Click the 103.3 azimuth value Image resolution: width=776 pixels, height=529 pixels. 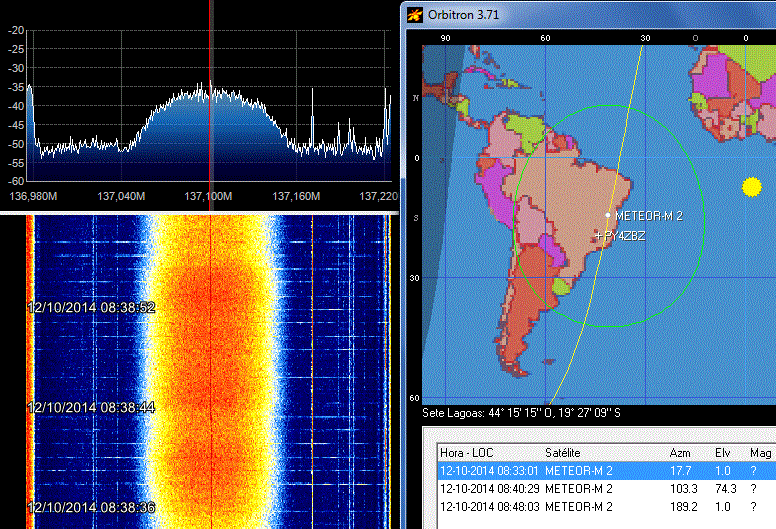point(683,489)
